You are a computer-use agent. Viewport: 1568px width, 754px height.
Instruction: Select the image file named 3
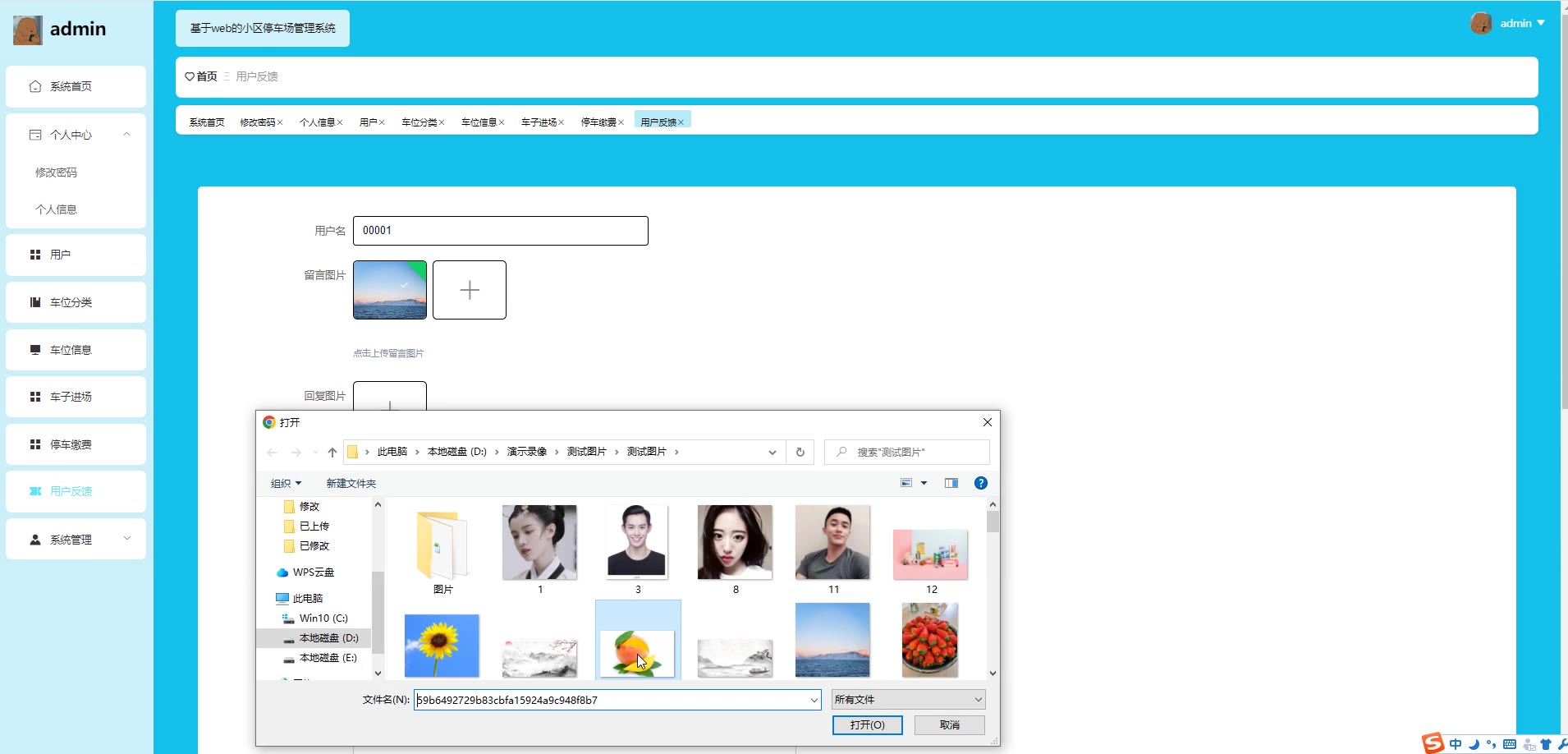638,549
